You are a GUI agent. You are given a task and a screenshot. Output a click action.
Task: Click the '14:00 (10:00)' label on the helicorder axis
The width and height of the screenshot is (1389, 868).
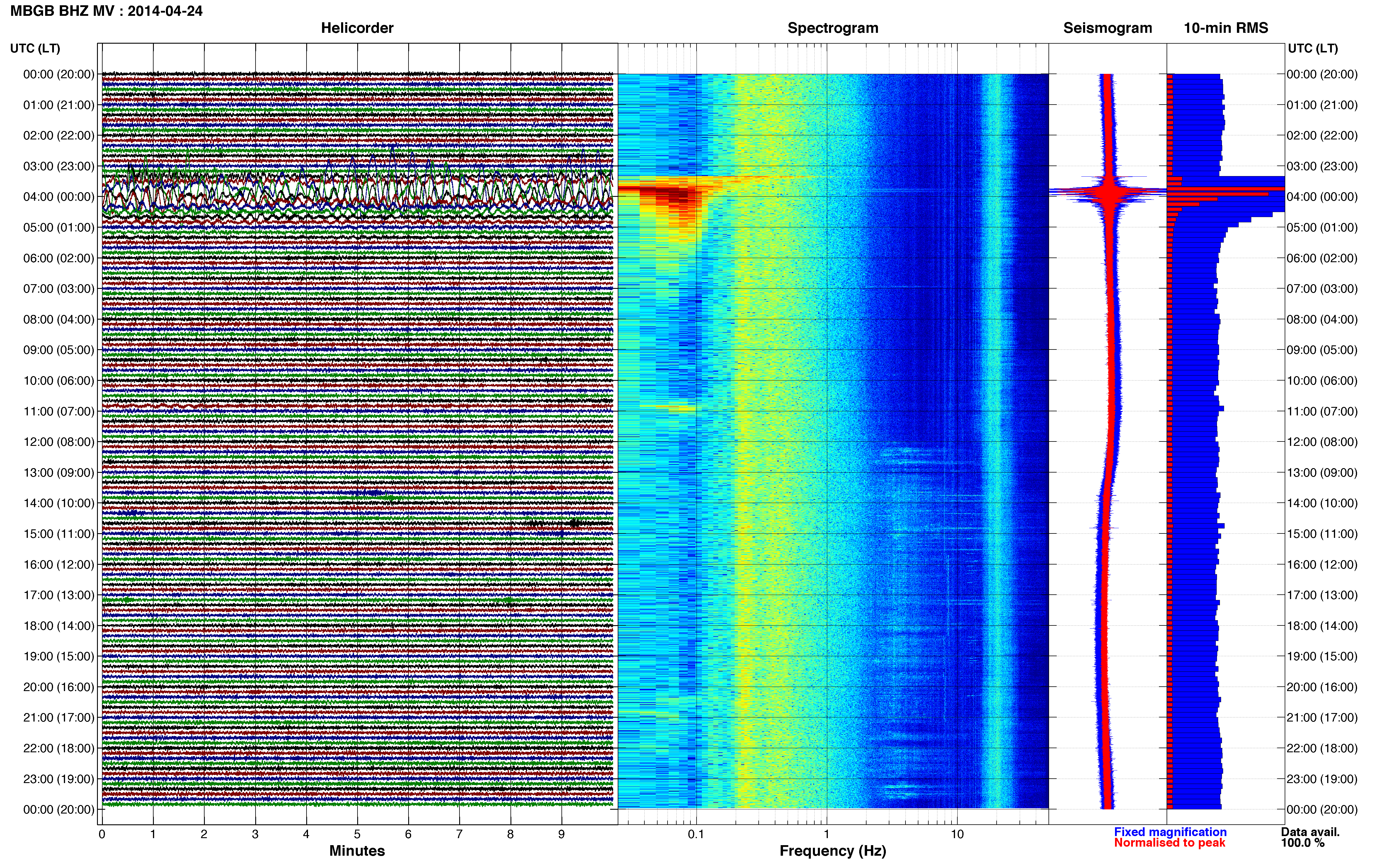pyautogui.click(x=59, y=504)
